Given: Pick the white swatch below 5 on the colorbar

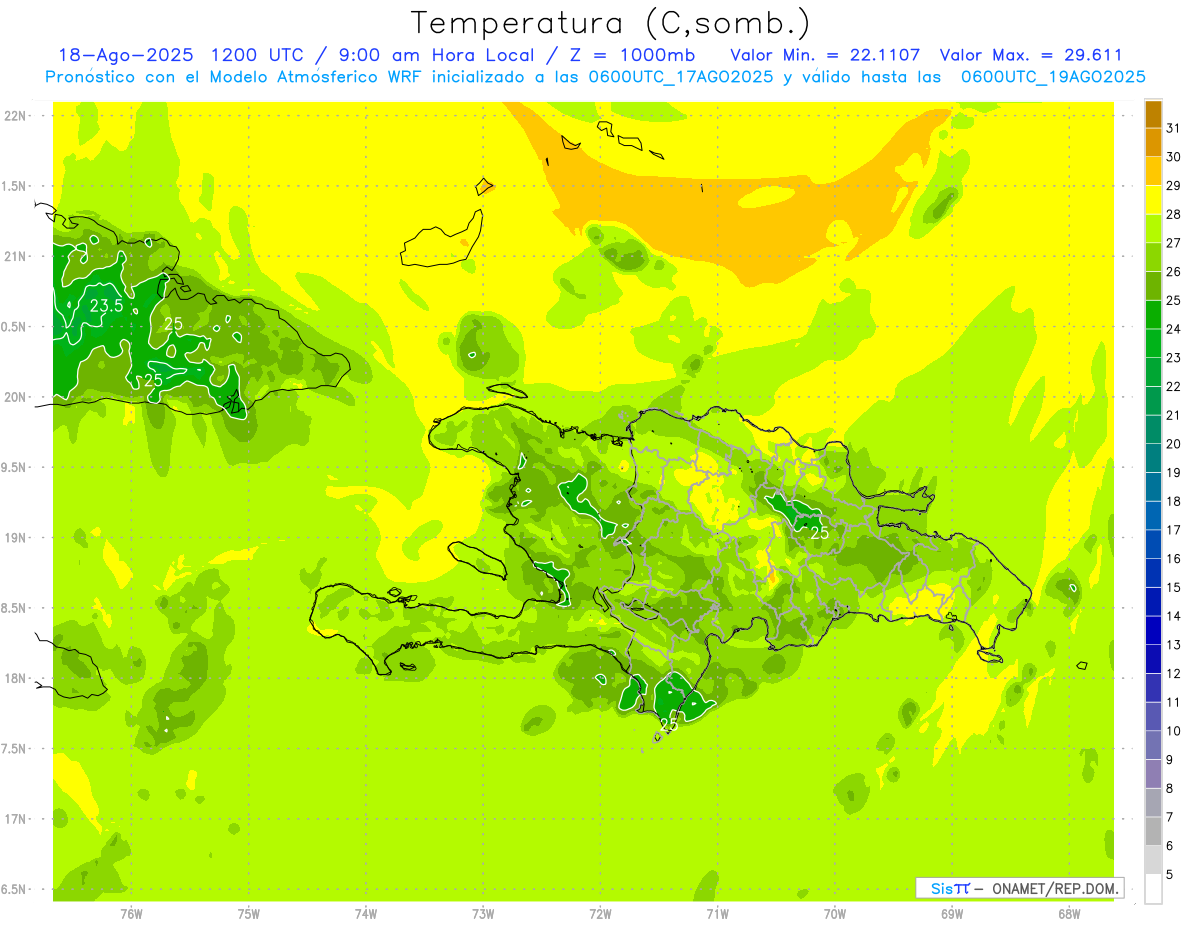Looking at the screenshot, I should (1153, 889).
